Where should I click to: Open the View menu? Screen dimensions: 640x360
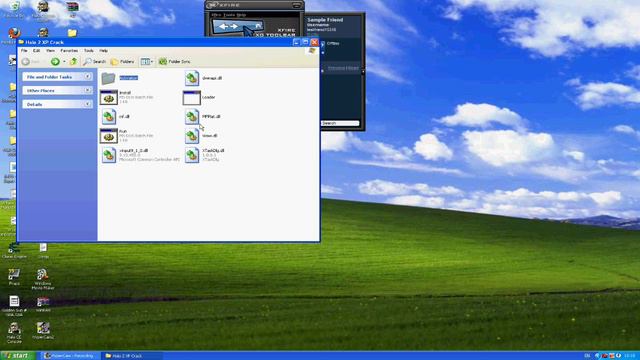tap(50, 51)
